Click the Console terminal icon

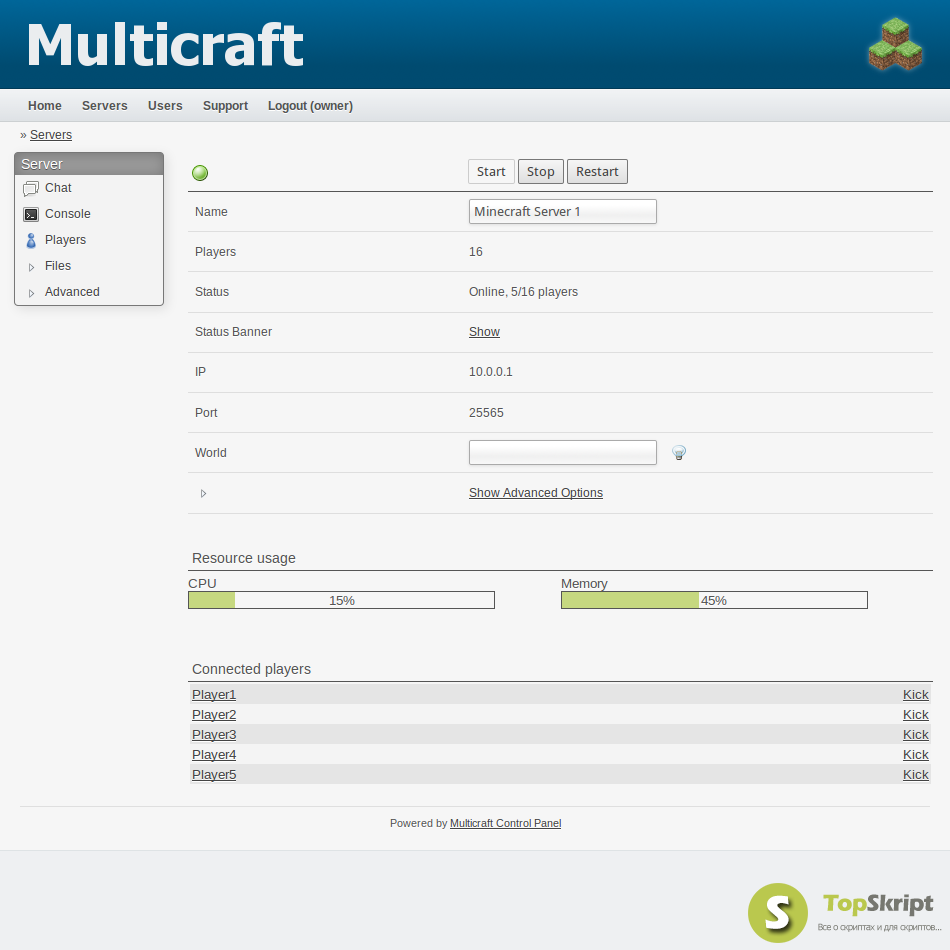tap(31, 214)
